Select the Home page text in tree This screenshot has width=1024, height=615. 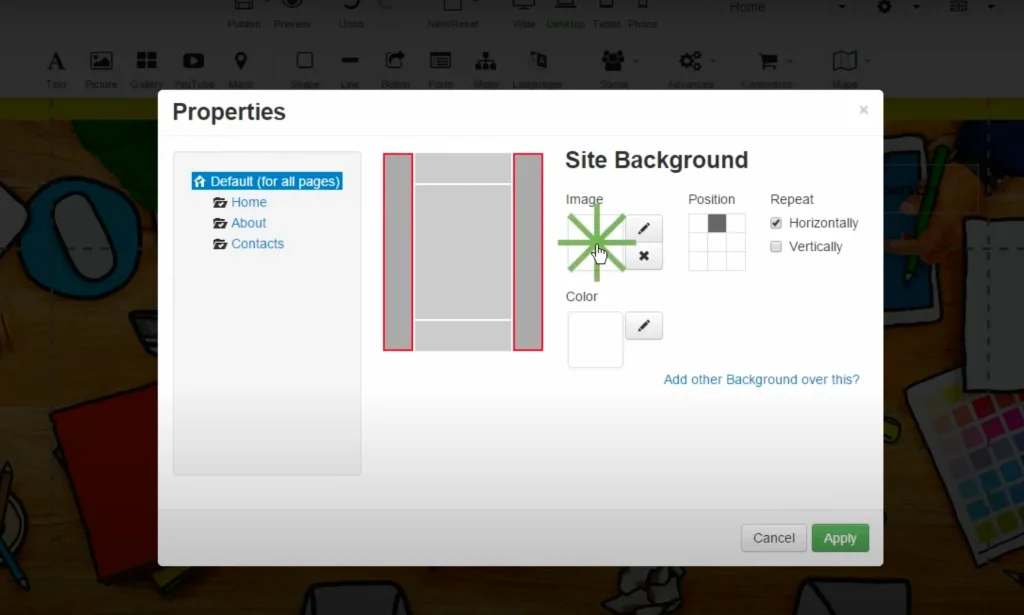249,202
